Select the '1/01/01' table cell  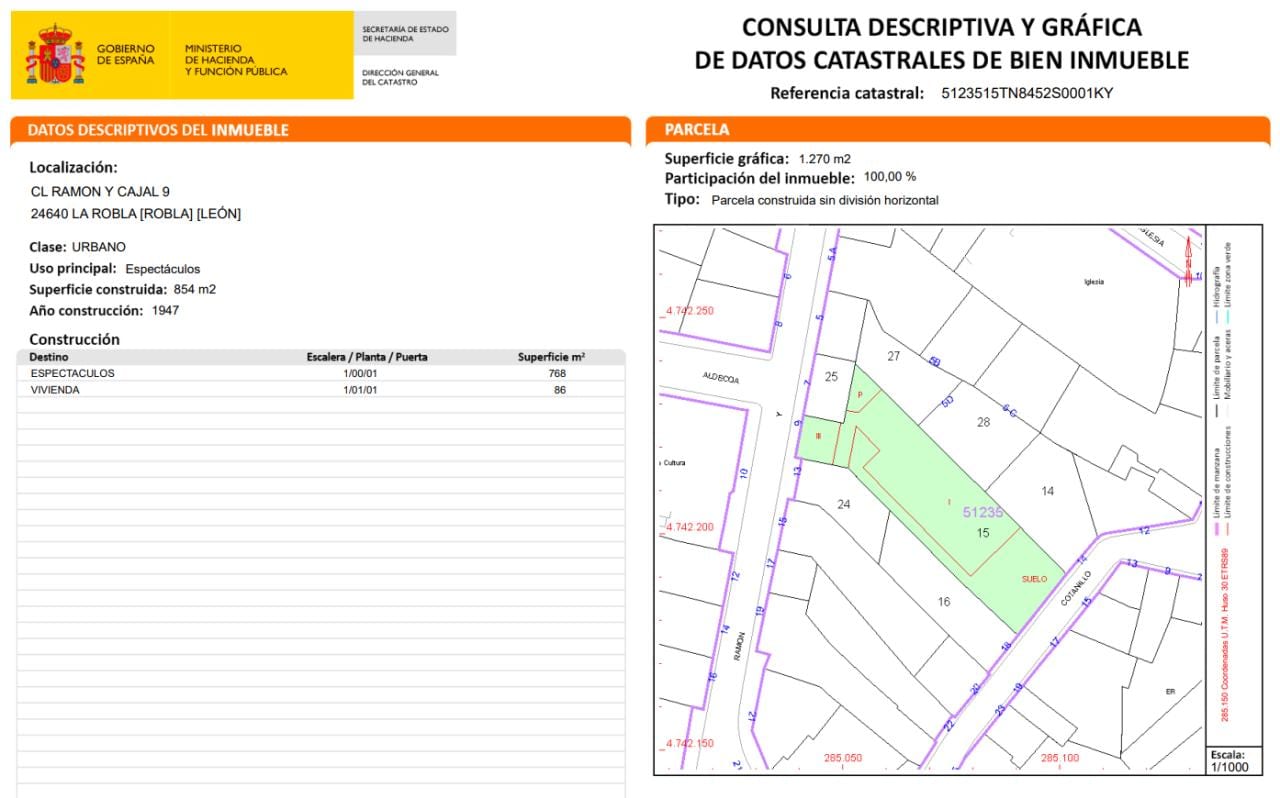click(x=360, y=390)
